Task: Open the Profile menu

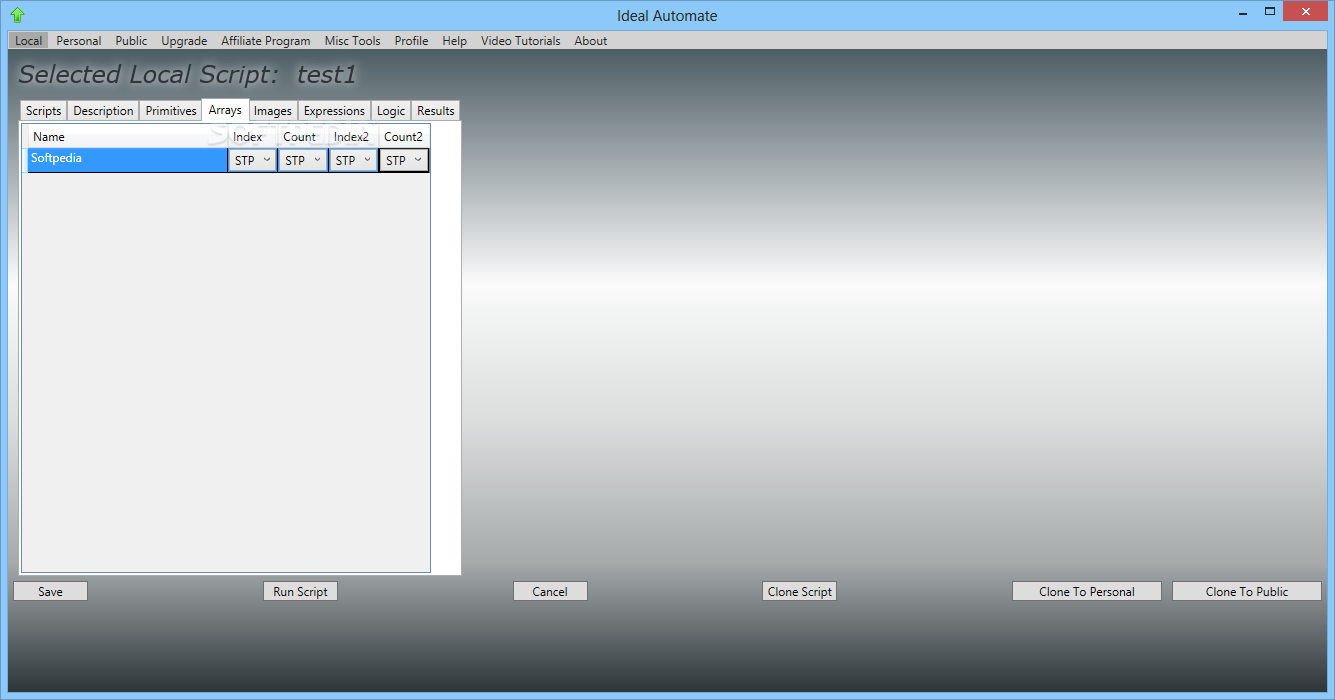Action: [x=411, y=41]
